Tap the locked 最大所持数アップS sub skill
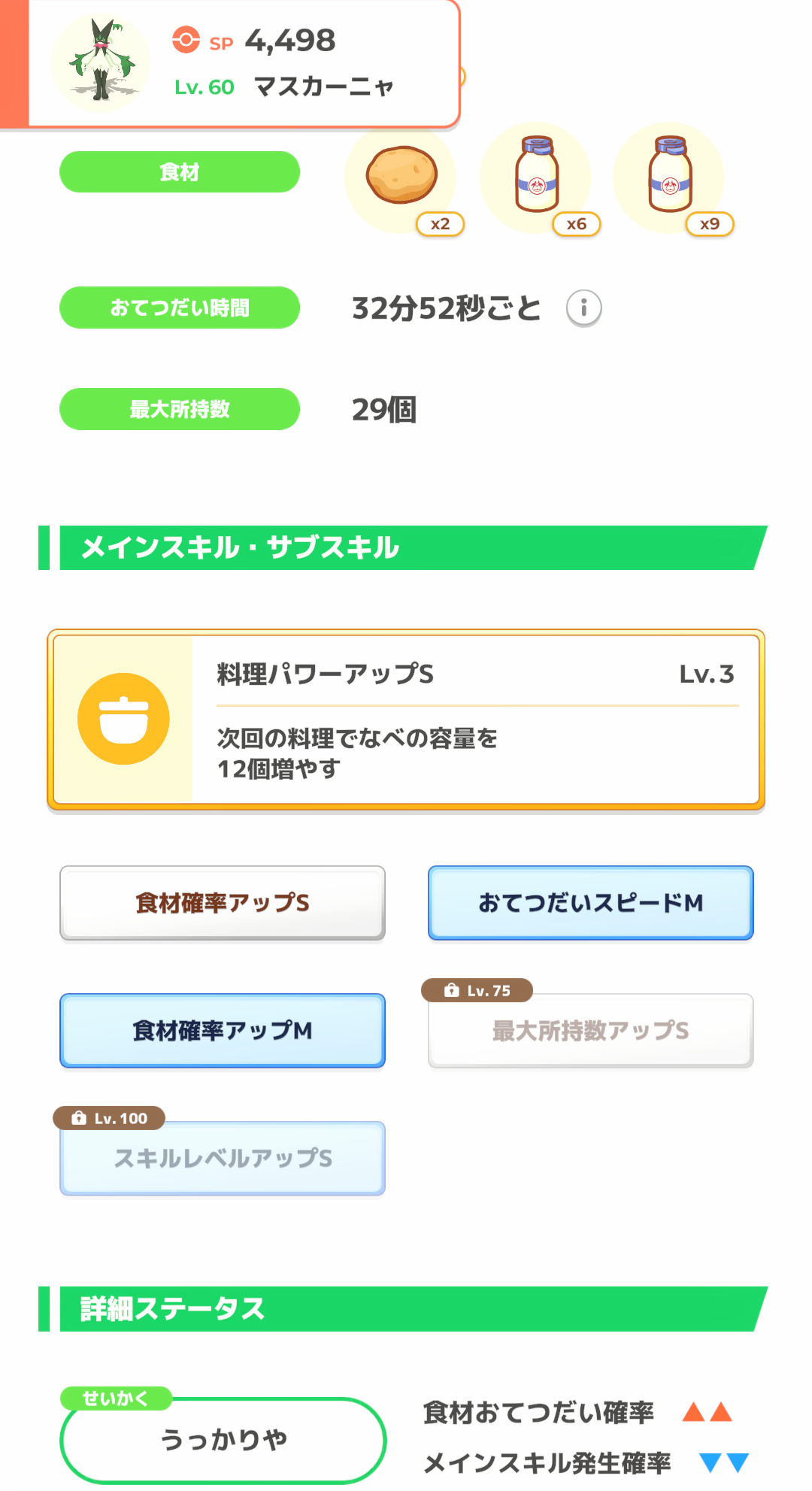 (x=590, y=1031)
